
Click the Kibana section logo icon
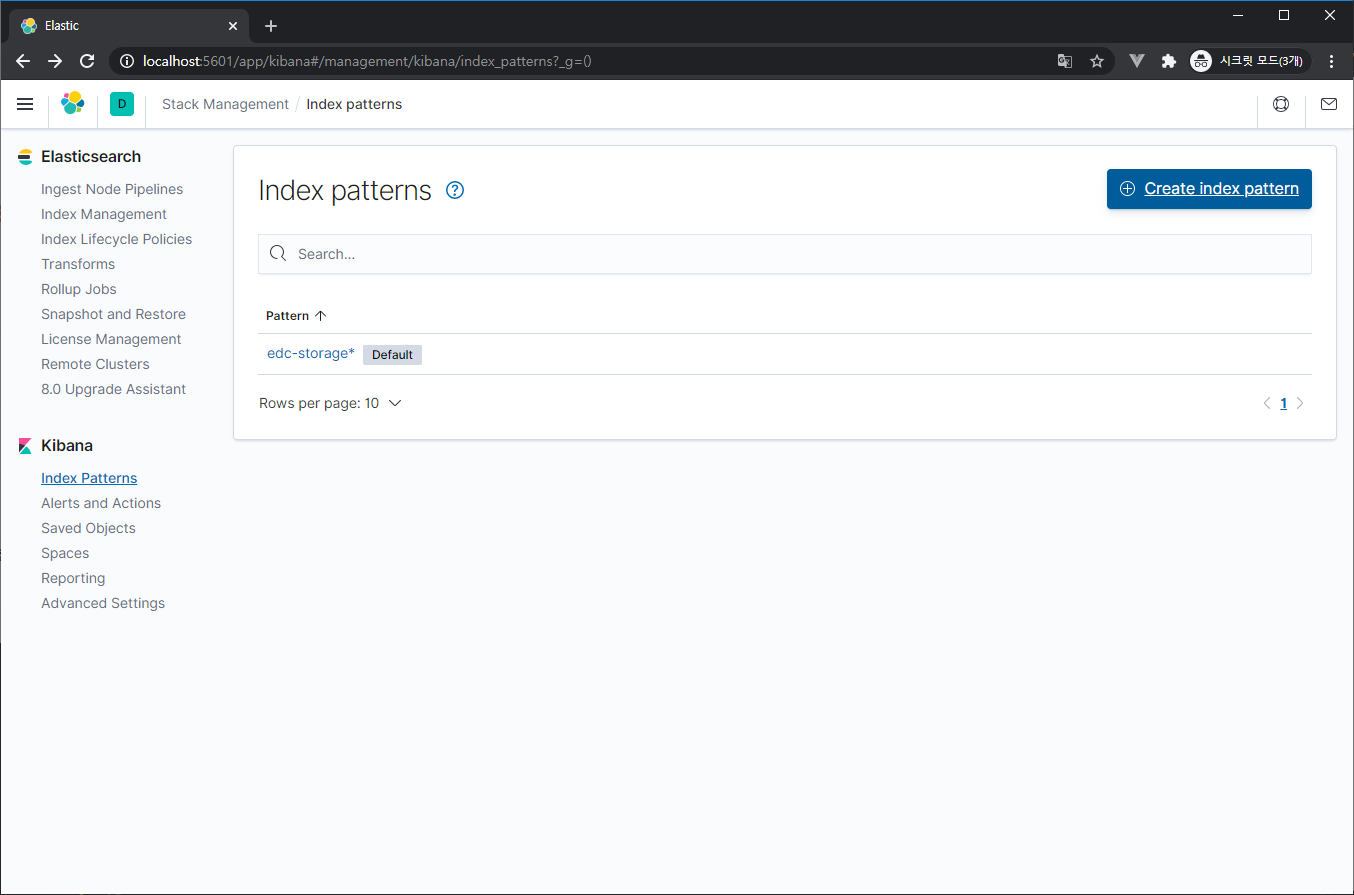click(25, 446)
